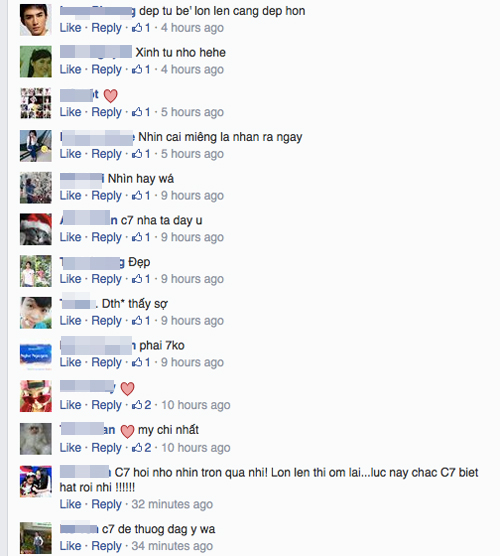Click the thumbs-up icon on 'phai 7ko' comment
The height and width of the screenshot is (556, 500).
137,362
